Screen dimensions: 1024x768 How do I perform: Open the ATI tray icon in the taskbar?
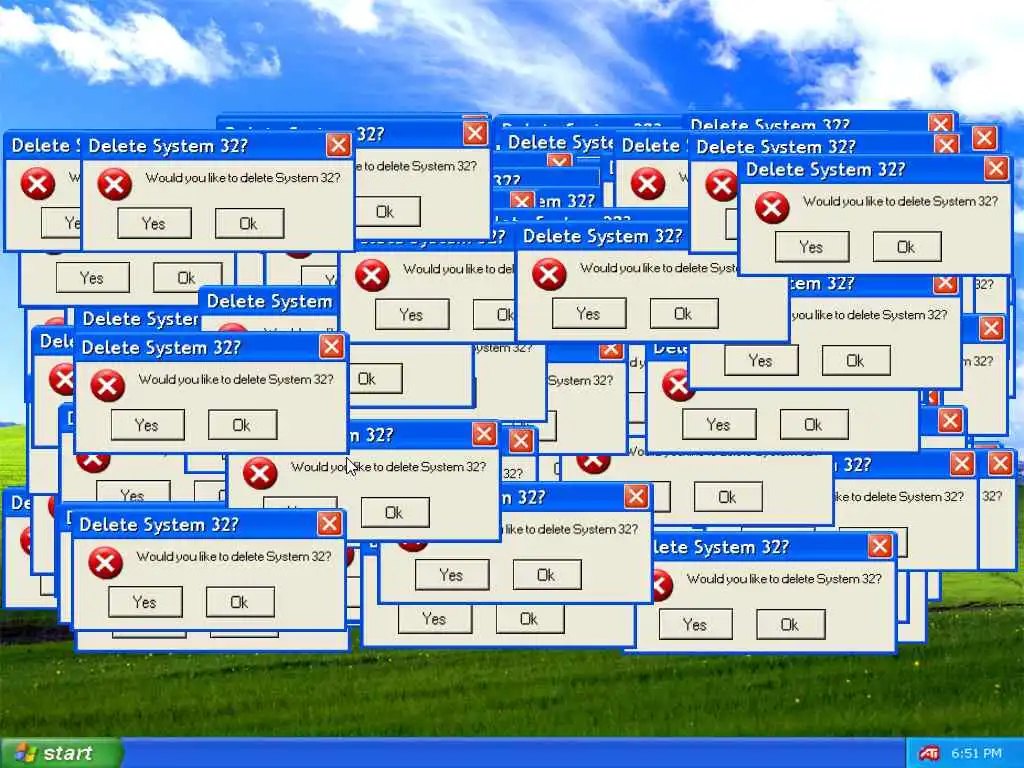[x=928, y=754]
